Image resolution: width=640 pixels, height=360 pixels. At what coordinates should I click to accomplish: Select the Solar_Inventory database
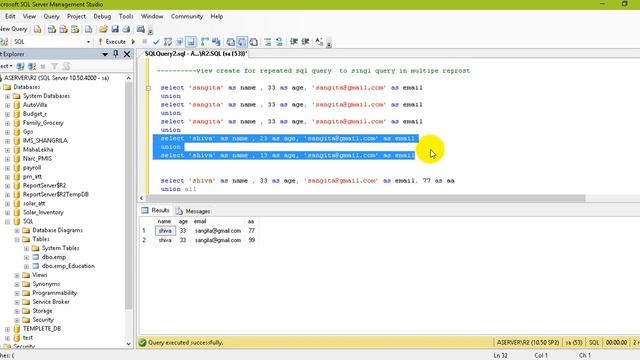pos(43,212)
